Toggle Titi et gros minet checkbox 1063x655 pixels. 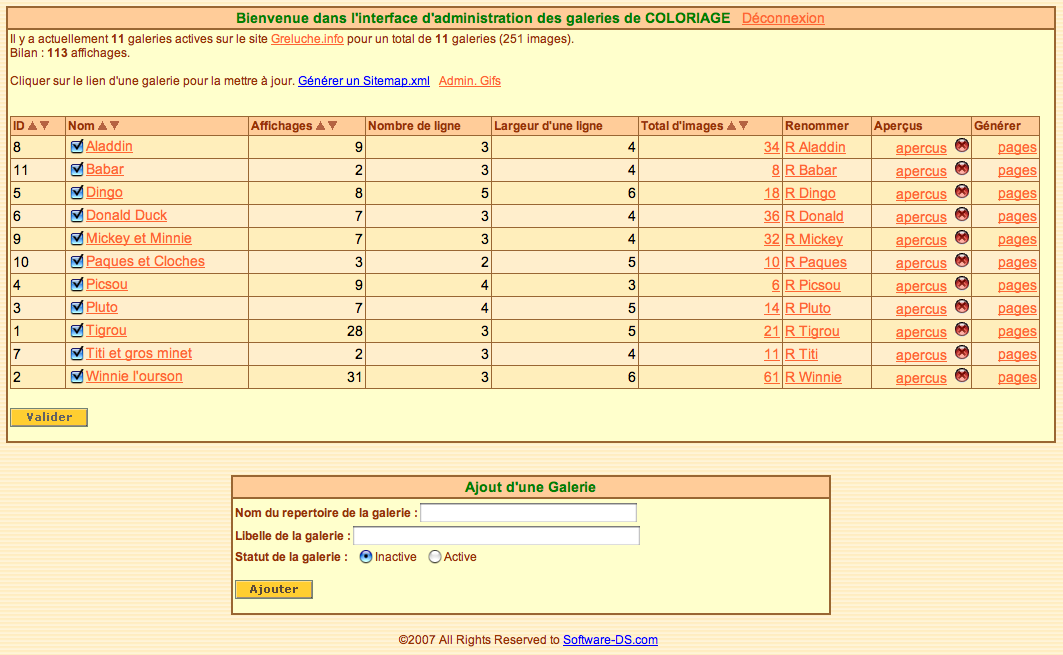(x=77, y=354)
